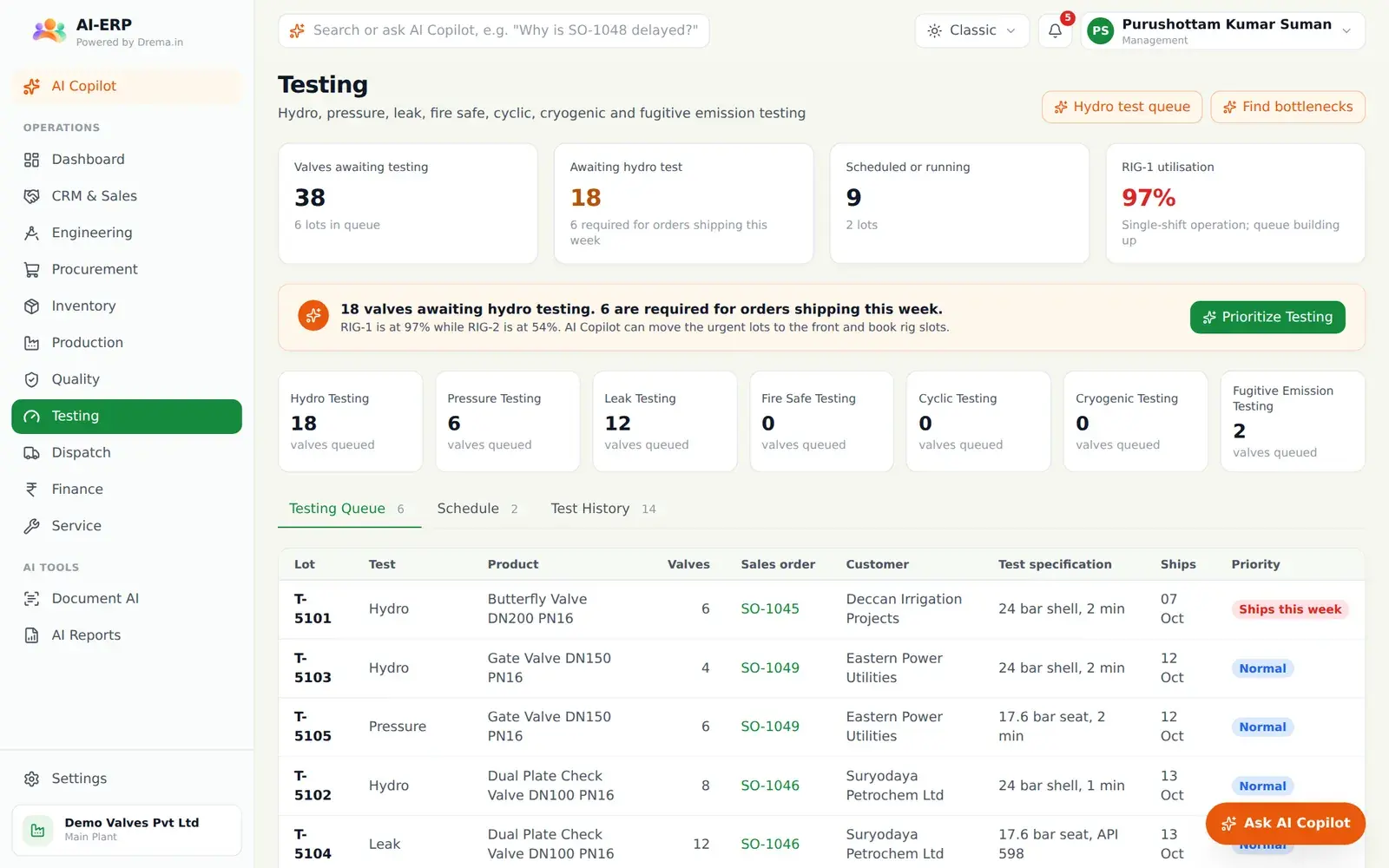This screenshot has width=1389, height=868.
Task: Click the Production factory icon
Action: click(x=32, y=343)
